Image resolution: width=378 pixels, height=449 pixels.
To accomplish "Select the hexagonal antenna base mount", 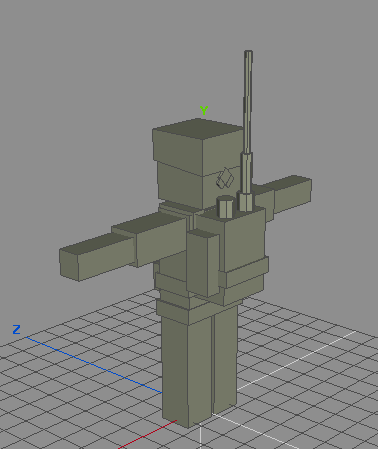I will [245, 201].
